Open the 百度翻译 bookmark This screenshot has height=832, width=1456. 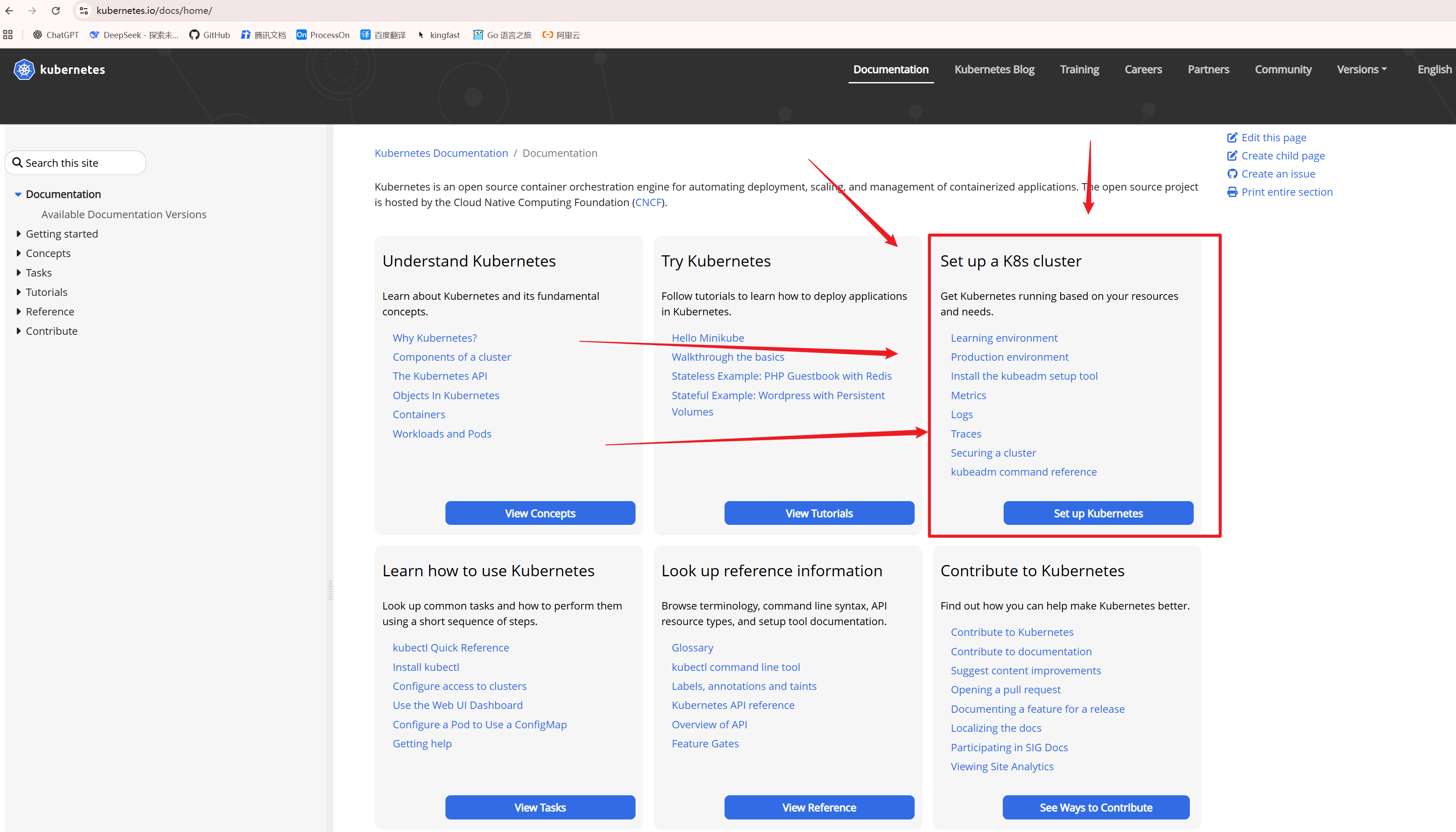(383, 35)
